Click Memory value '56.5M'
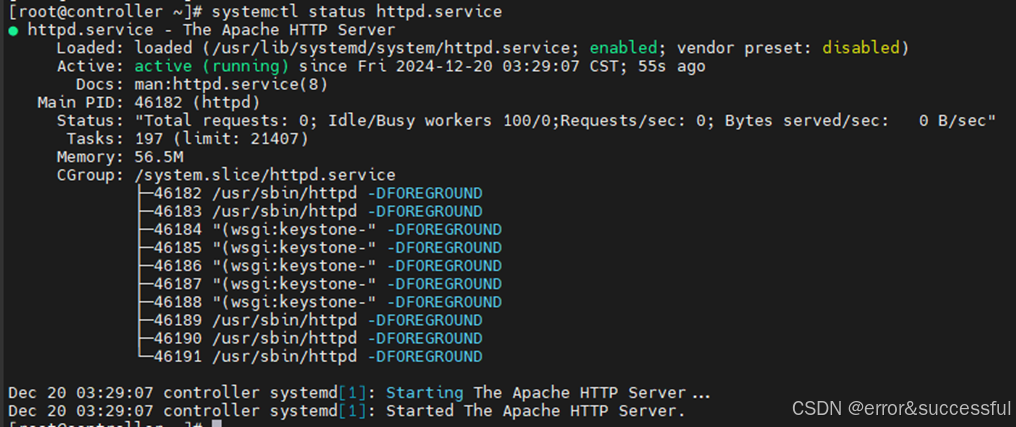The height and width of the screenshot is (427, 1016). click(158, 157)
